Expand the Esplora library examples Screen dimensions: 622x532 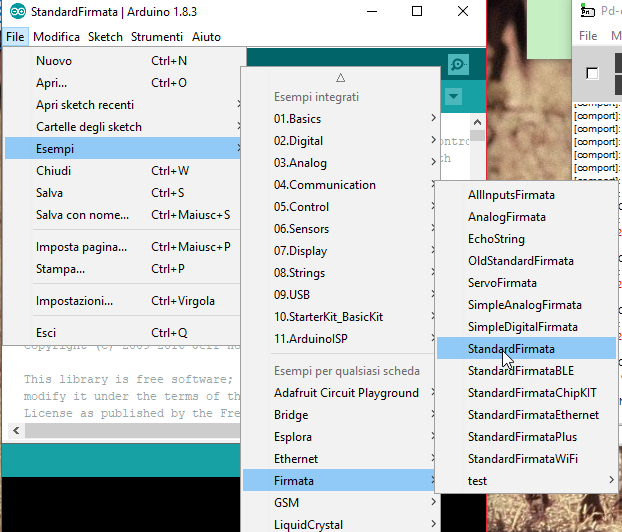click(x=339, y=437)
